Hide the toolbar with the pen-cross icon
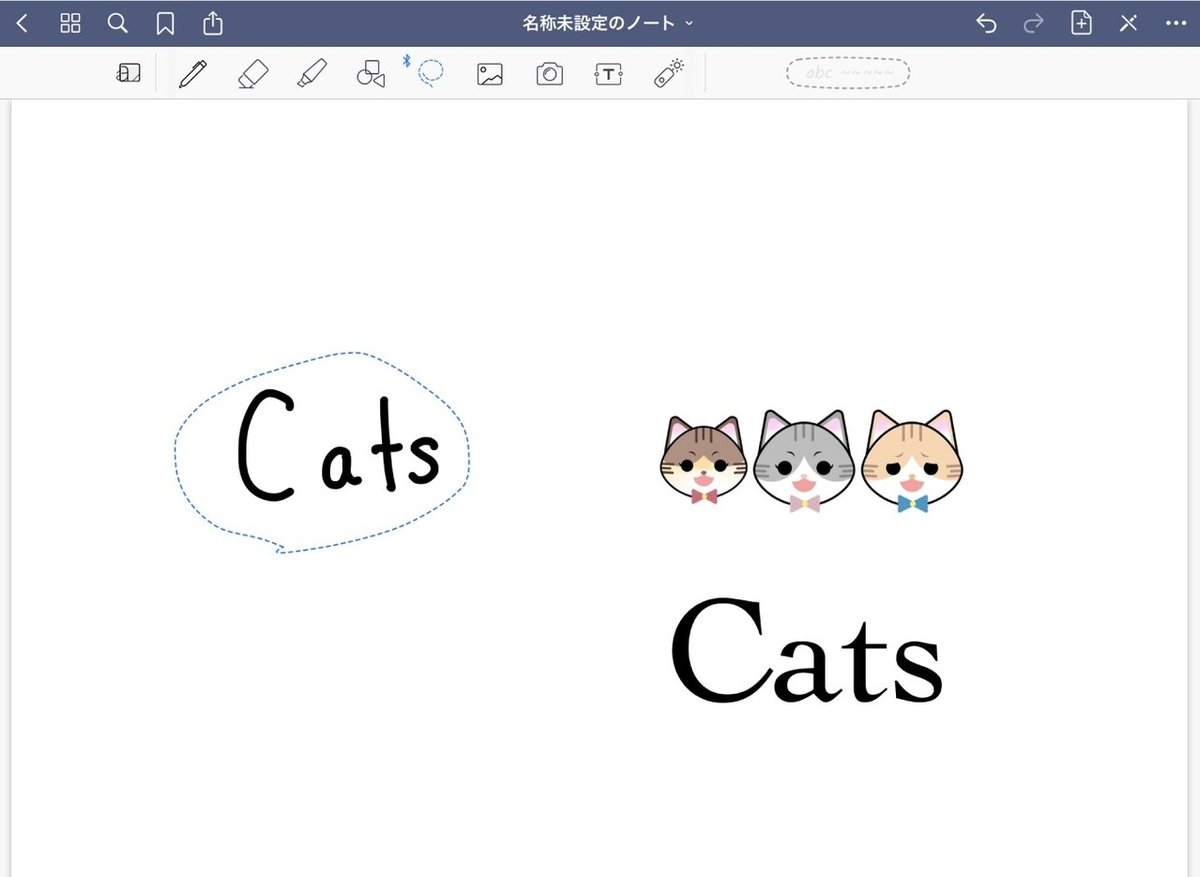 (1128, 23)
